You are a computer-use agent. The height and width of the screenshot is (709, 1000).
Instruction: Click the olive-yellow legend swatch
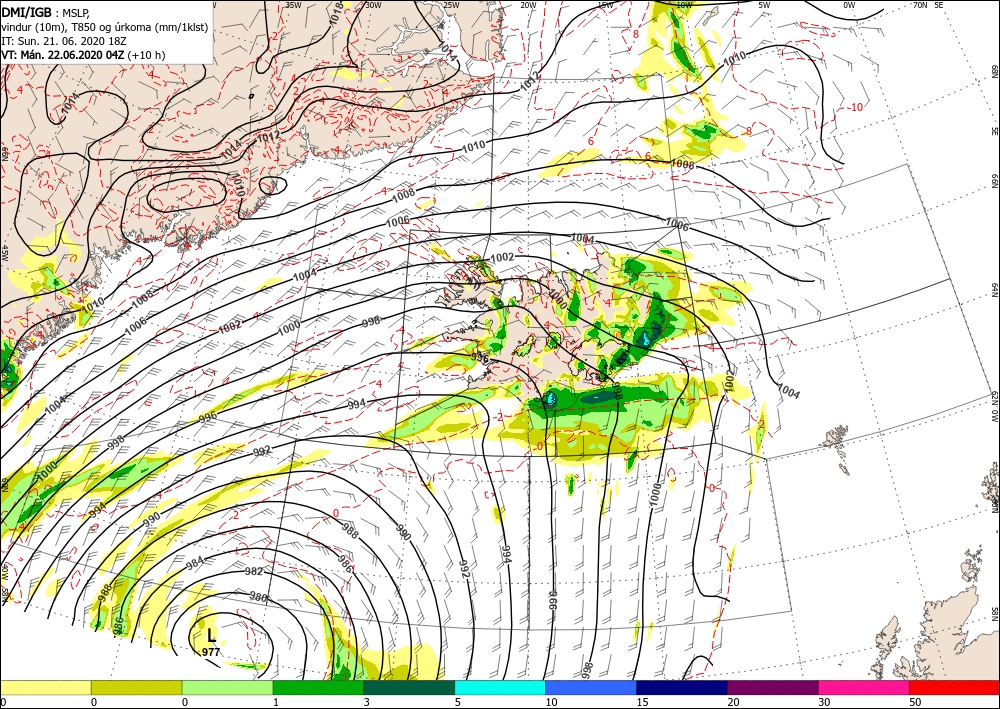[136, 688]
